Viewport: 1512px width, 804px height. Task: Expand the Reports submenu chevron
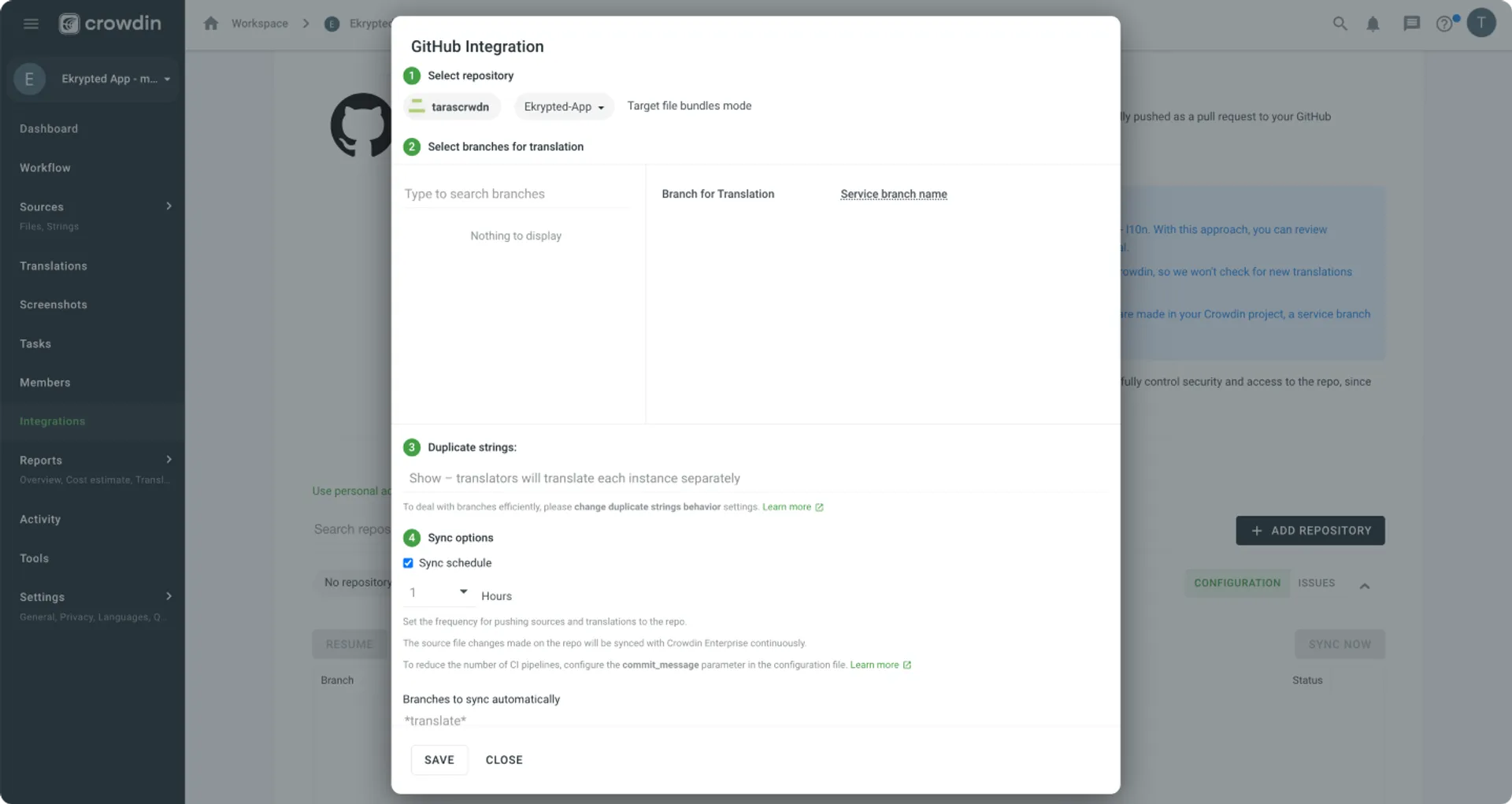[x=169, y=460]
